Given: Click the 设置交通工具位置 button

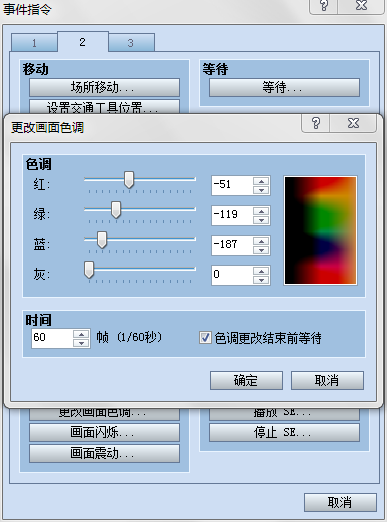Looking at the screenshot, I should (104, 107).
